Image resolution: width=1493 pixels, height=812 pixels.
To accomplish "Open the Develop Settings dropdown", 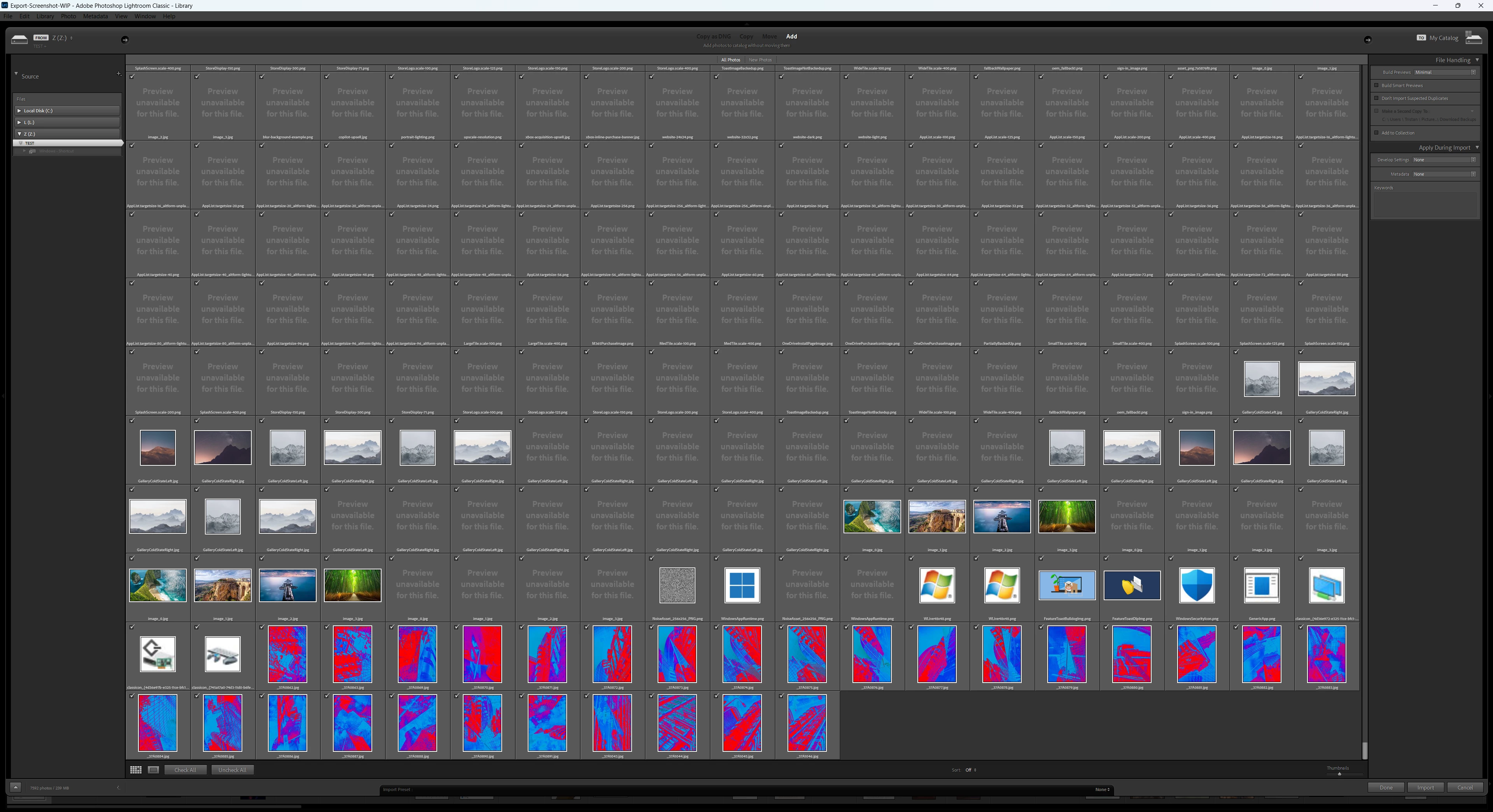I will click(x=1443, y=160).
